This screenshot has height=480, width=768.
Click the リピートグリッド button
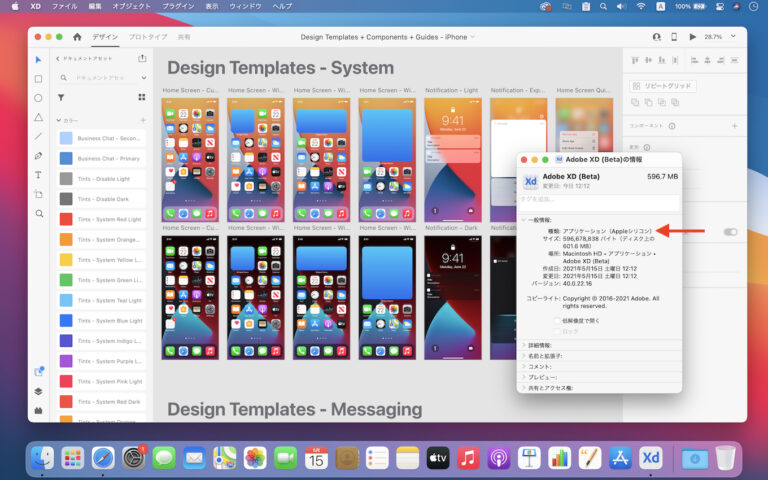pyautogui.click(x=667, y=86)
